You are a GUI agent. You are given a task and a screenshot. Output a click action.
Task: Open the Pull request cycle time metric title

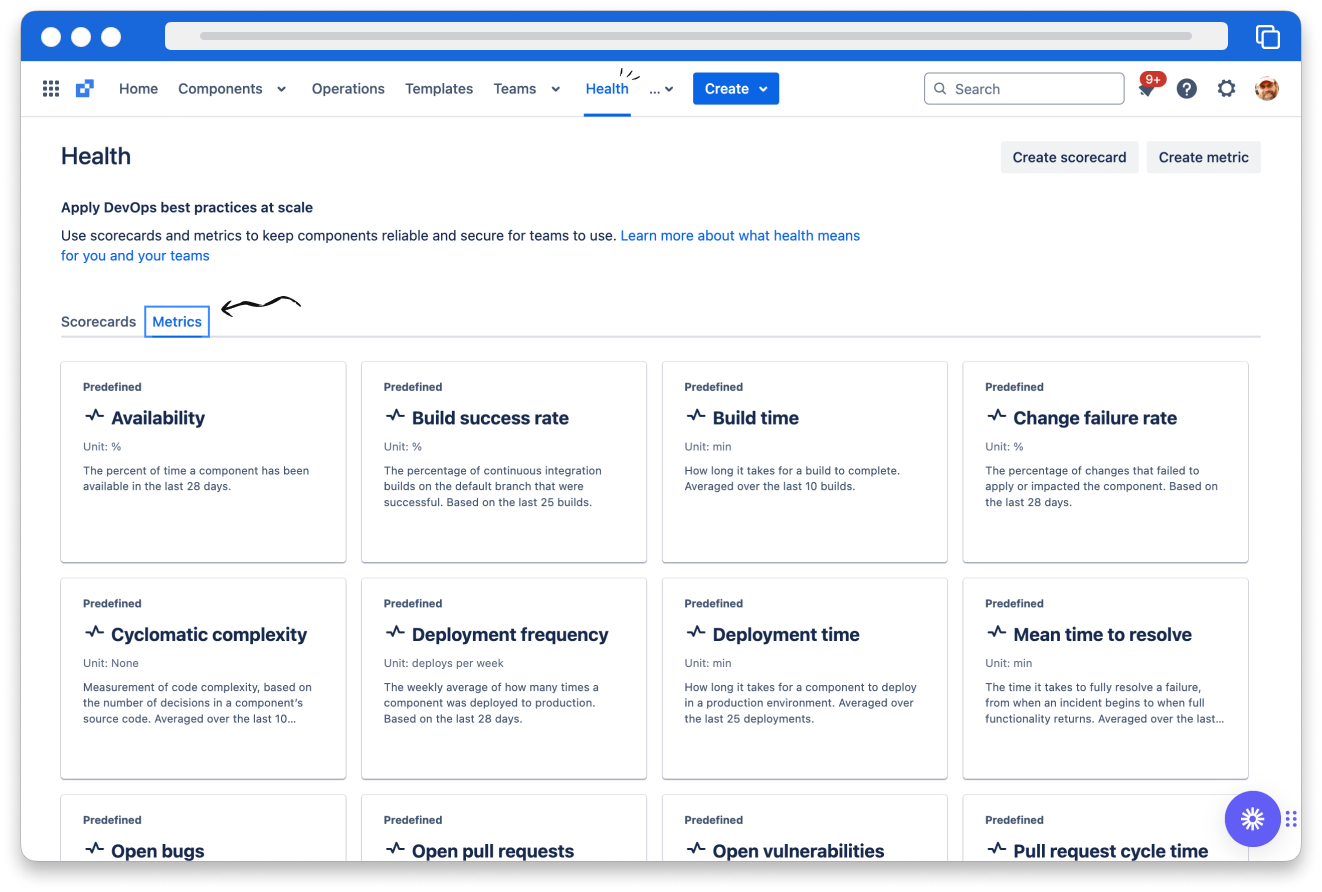point(1110,851)
